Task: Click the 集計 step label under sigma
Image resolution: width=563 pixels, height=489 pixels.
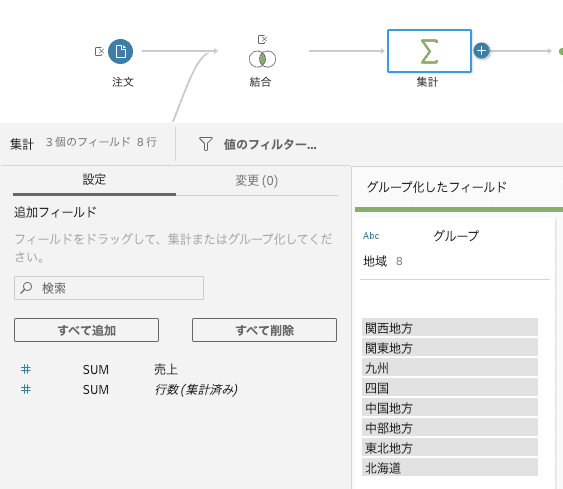Action: point(427,82)
